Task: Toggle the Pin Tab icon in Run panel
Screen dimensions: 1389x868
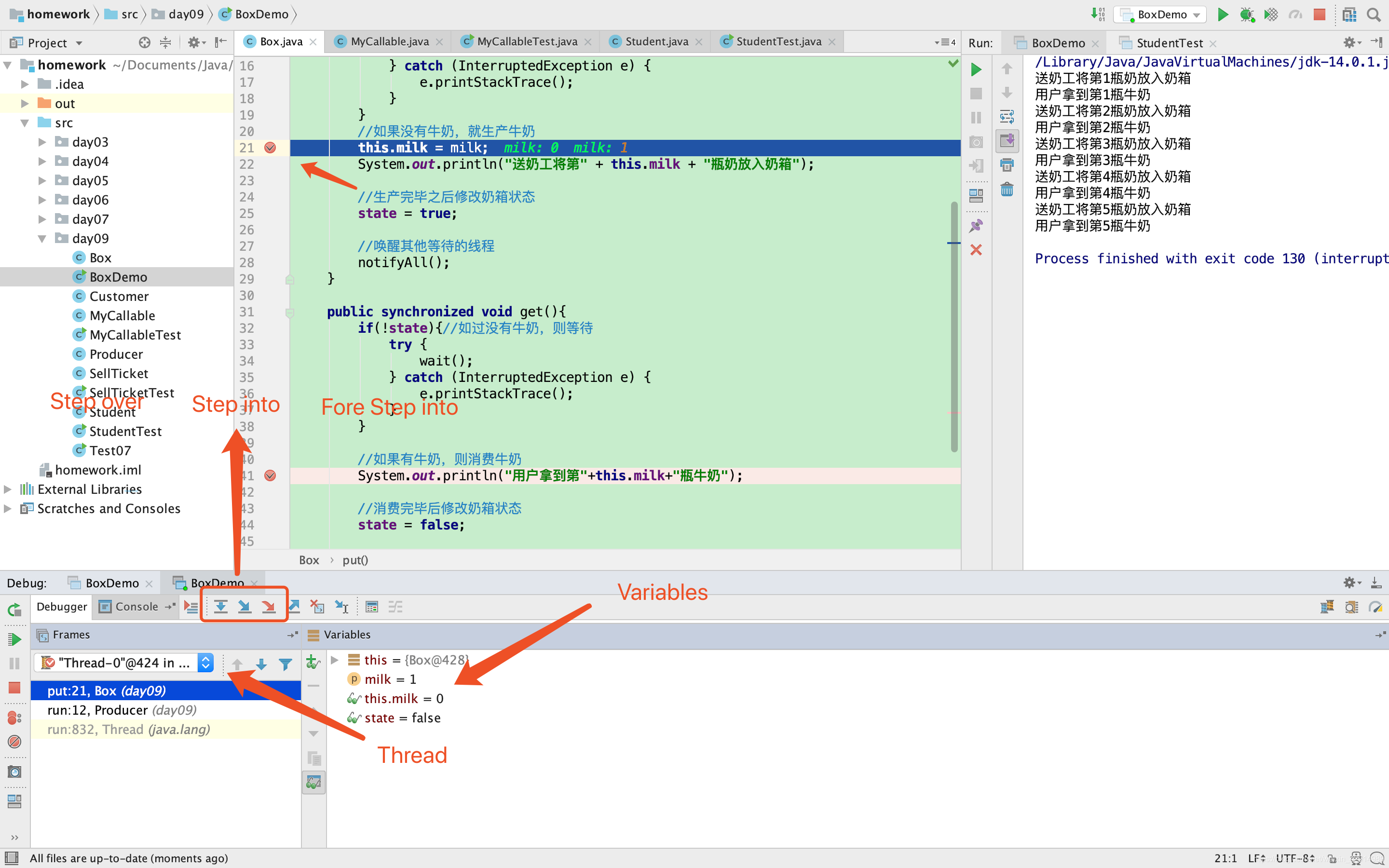Action: (976, 226)
